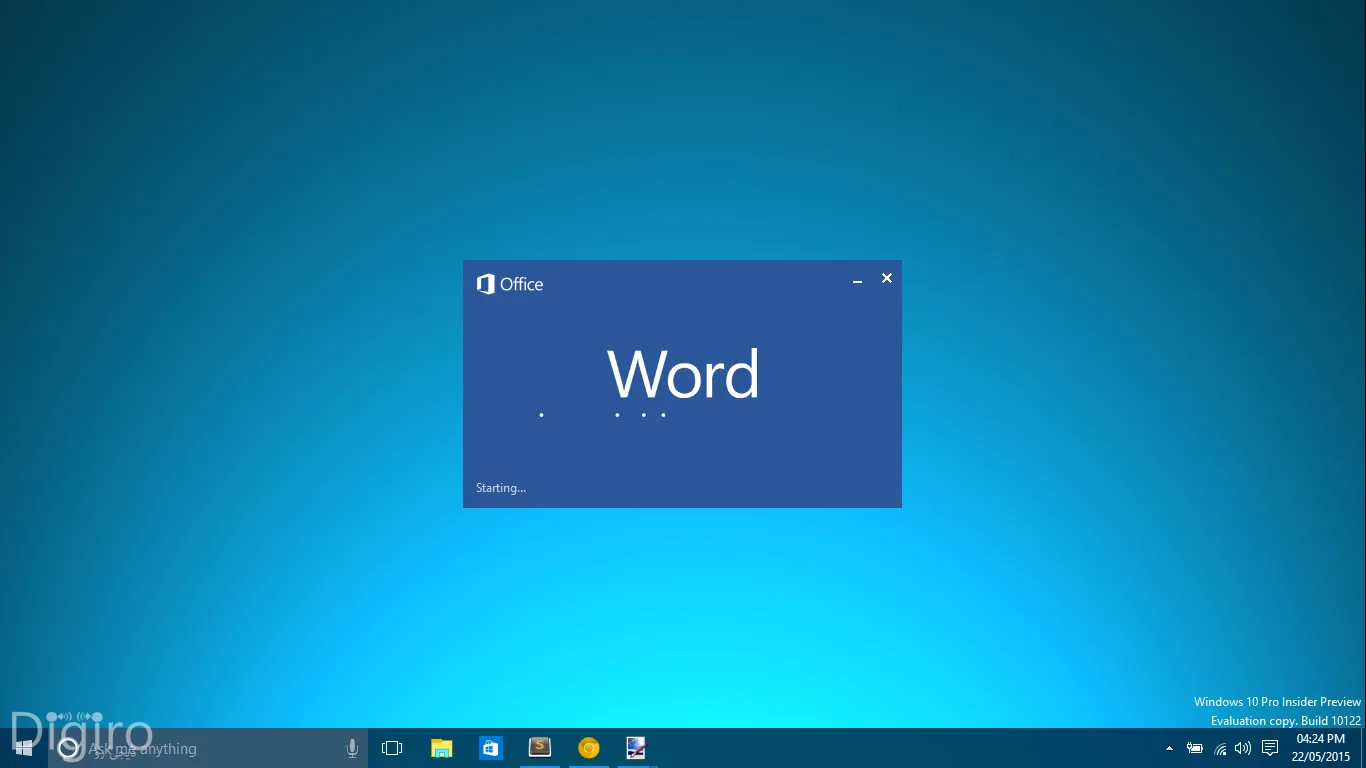Open the yellow Chrome Canary taskbar icon
The height and width of the screenshot is (768, 1366).
(x=589, y=748)
